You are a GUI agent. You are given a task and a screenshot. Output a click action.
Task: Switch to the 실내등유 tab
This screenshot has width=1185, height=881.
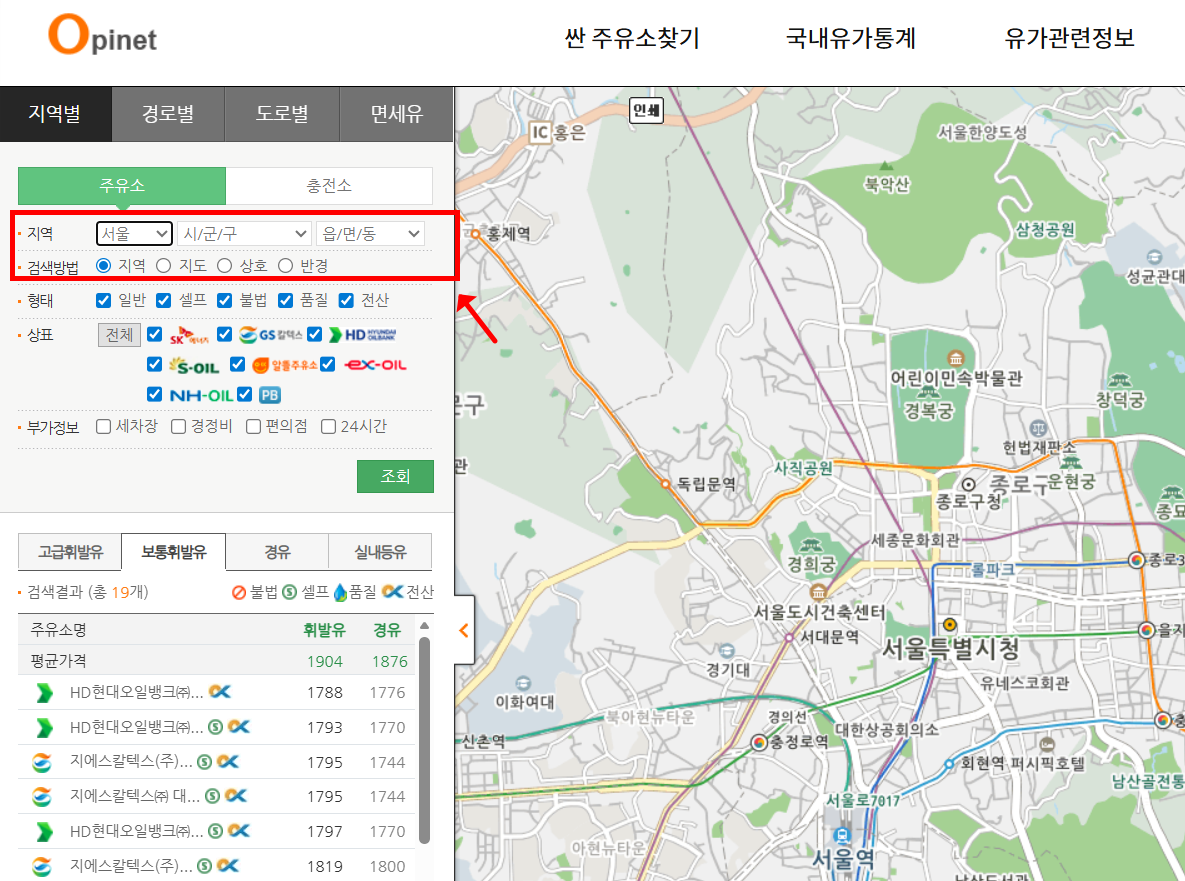tap(380, 552)
